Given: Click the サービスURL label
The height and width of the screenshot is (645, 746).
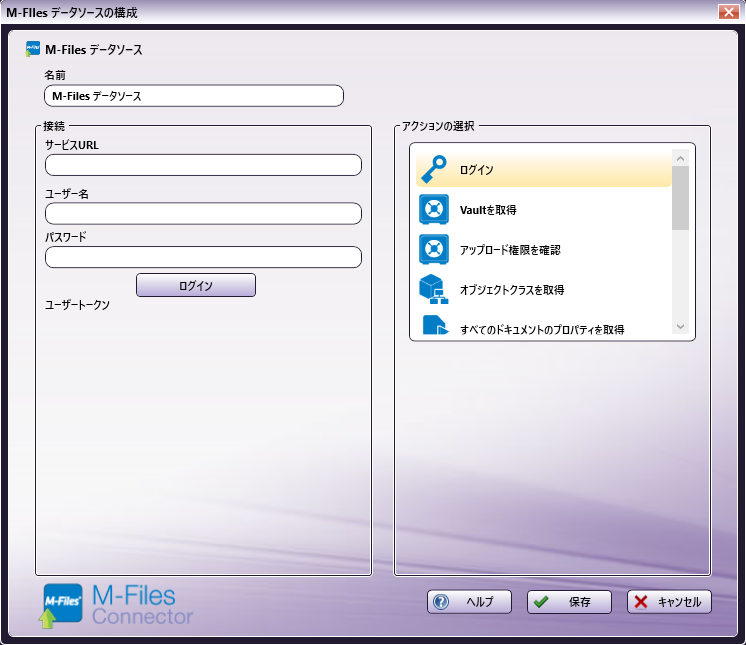Looking at the screenshot, I should pos(72,145).
